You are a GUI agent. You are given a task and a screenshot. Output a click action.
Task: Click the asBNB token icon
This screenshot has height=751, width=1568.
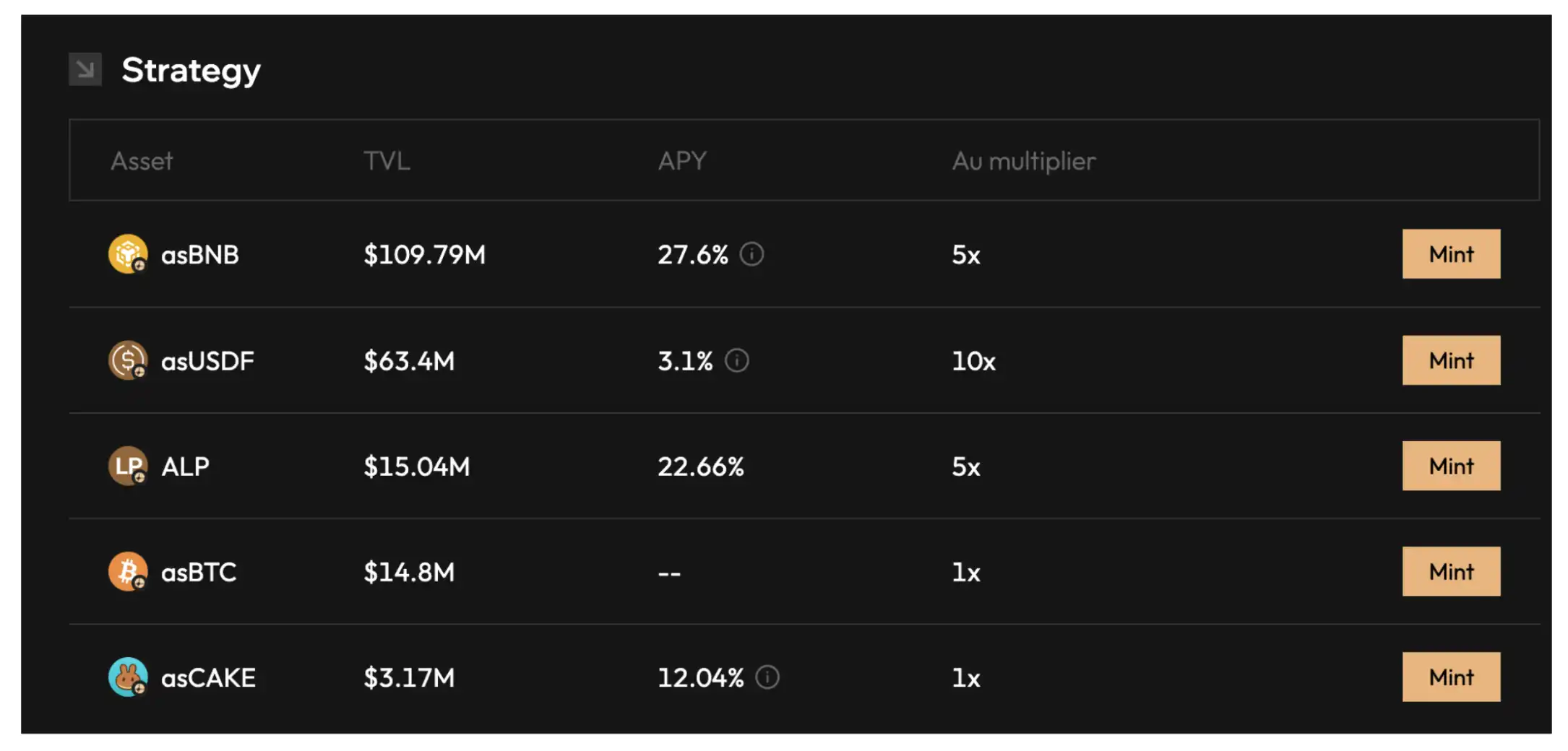coord(128,254)
